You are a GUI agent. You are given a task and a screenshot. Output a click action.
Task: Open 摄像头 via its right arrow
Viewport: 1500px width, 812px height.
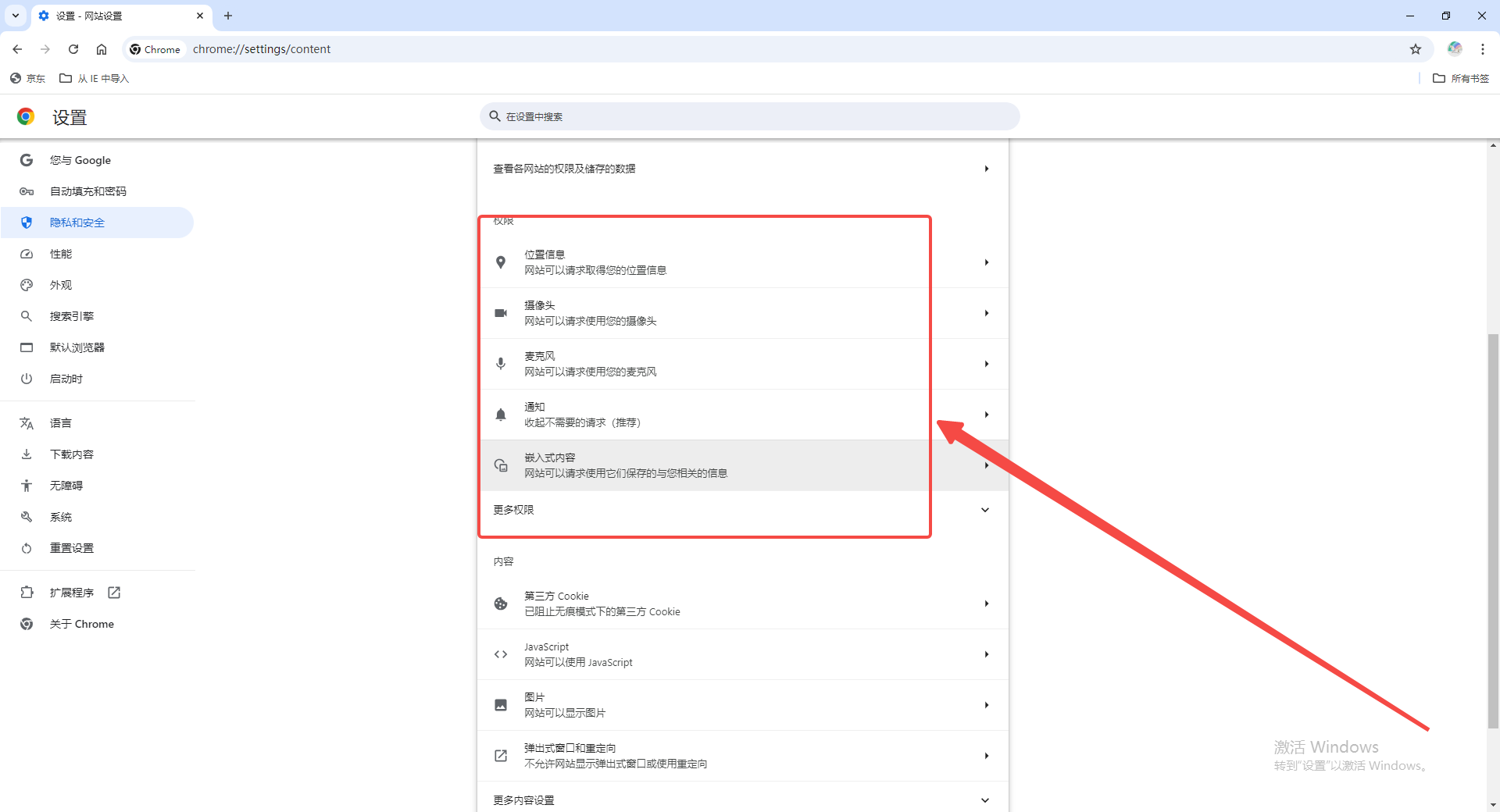(x=987, y=313)
